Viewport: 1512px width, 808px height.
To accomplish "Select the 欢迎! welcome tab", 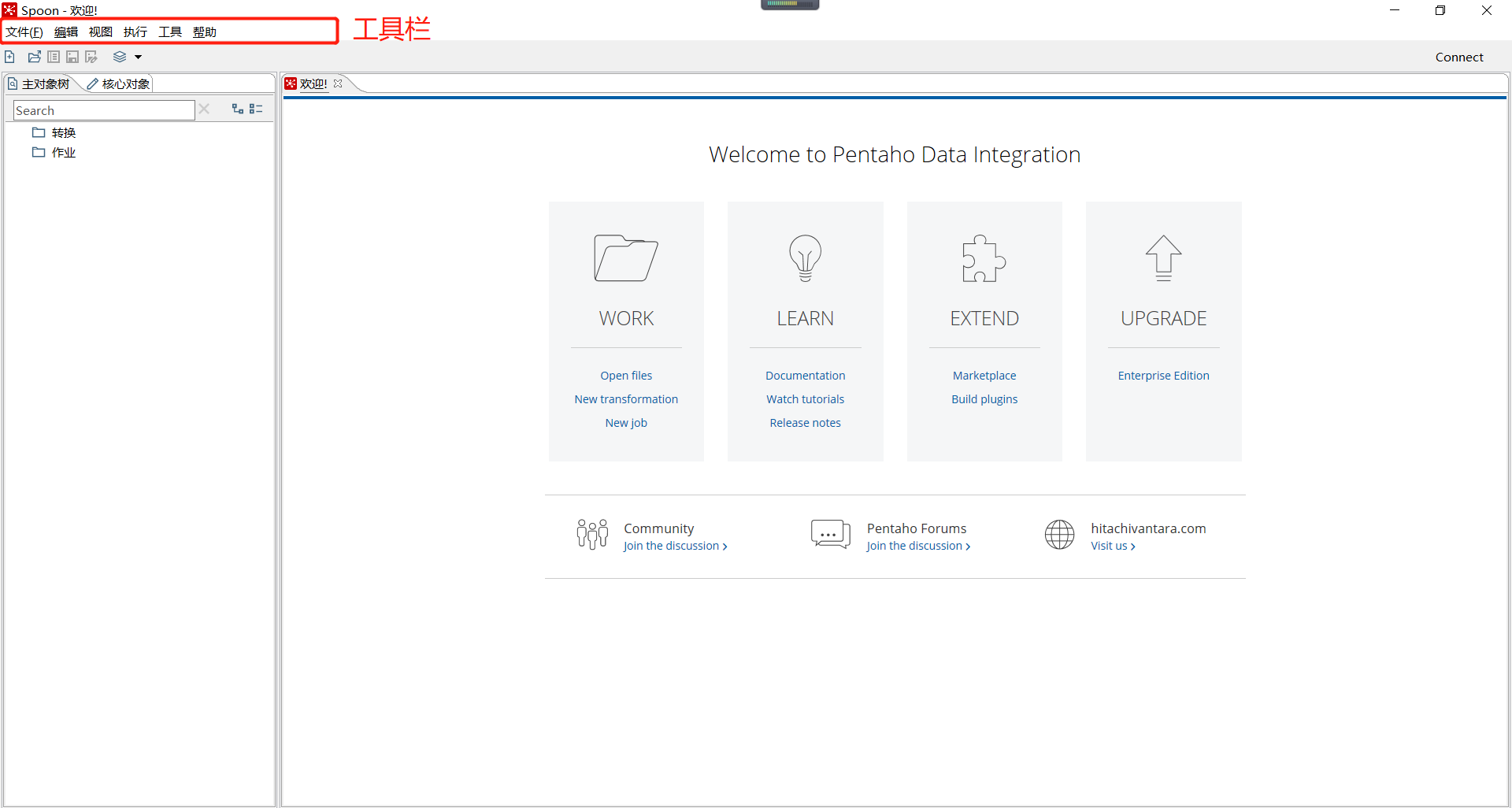I will [x=313, y=83].
